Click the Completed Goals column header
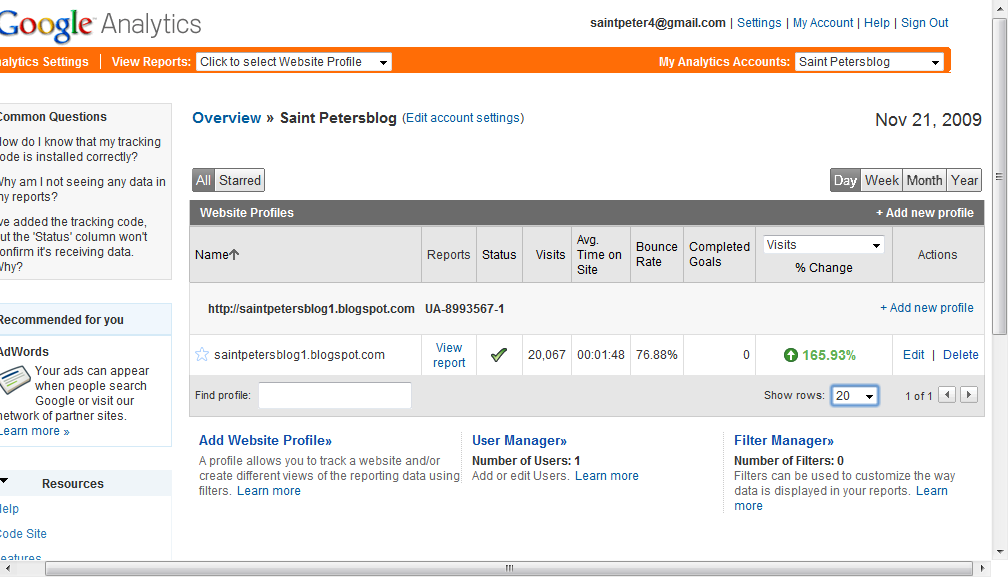This screenshot has width=1008, height=577. [719, 254]
